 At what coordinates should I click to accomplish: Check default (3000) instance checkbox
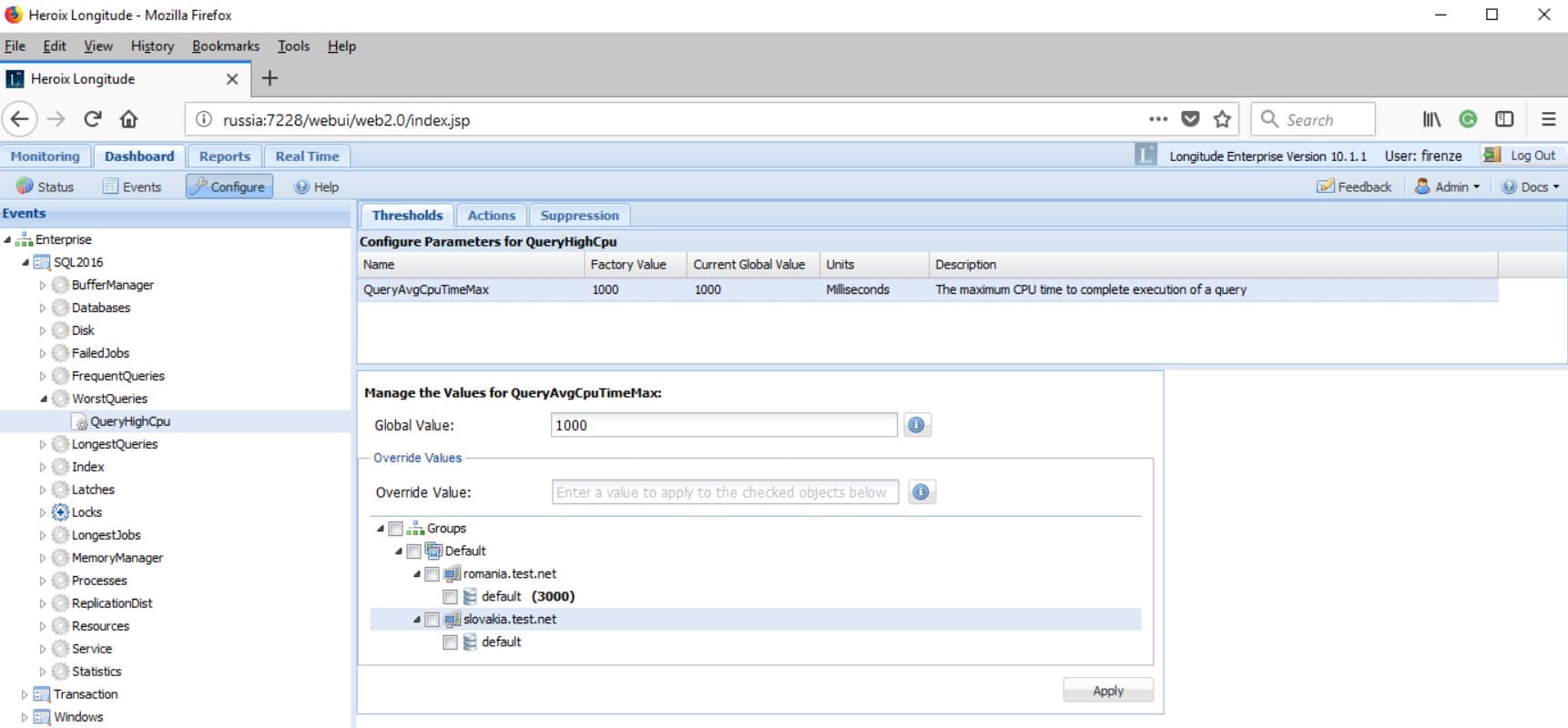pos(450,597)
